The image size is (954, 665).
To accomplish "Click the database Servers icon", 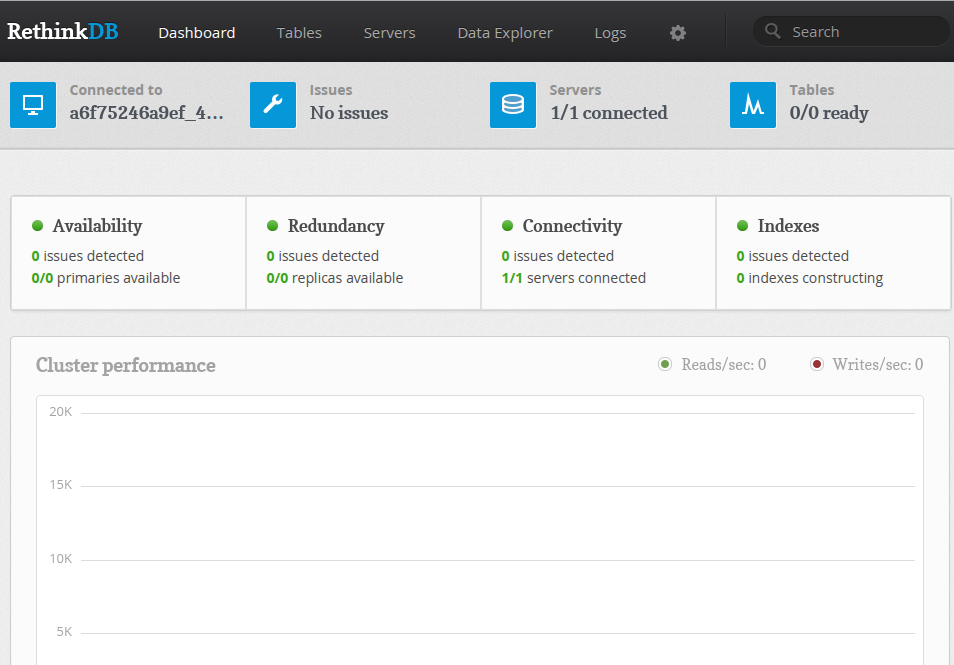I will click(513, 105).
